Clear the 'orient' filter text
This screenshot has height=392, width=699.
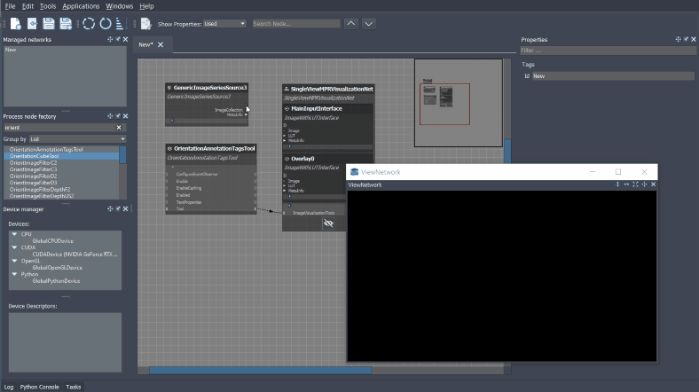pyautogui.click(x=119, y=128)
